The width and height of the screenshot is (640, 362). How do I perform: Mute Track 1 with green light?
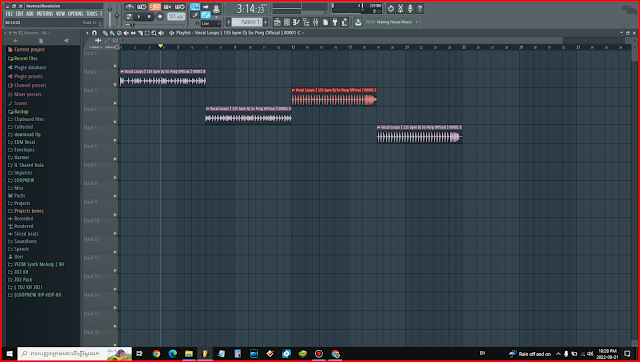click(115, 66)
